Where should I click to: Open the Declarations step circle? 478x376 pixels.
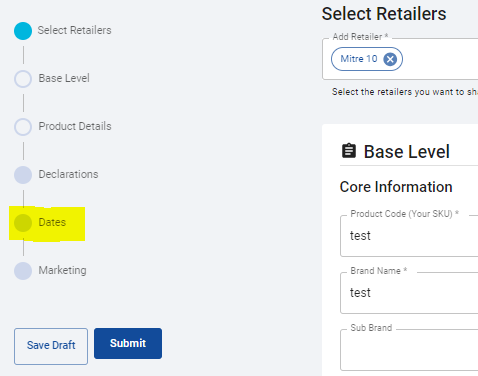click(x=23, y=175)
